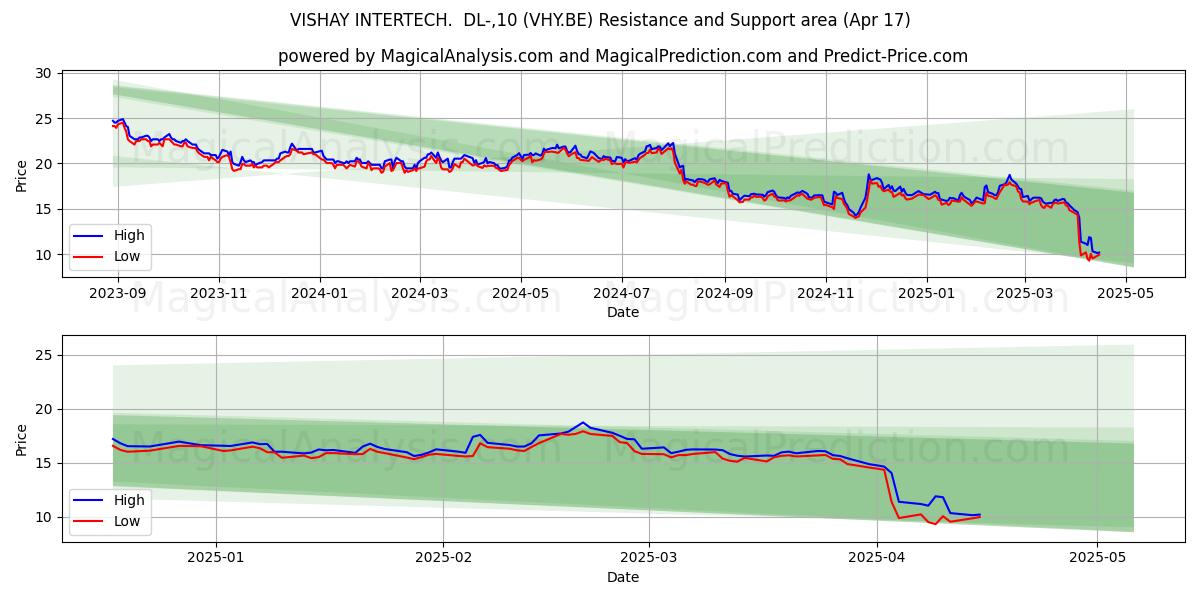Click the 2025-04 tick label in bottom chart
This screenshot has width=1200, height=600.
click(x=877, y=559)
